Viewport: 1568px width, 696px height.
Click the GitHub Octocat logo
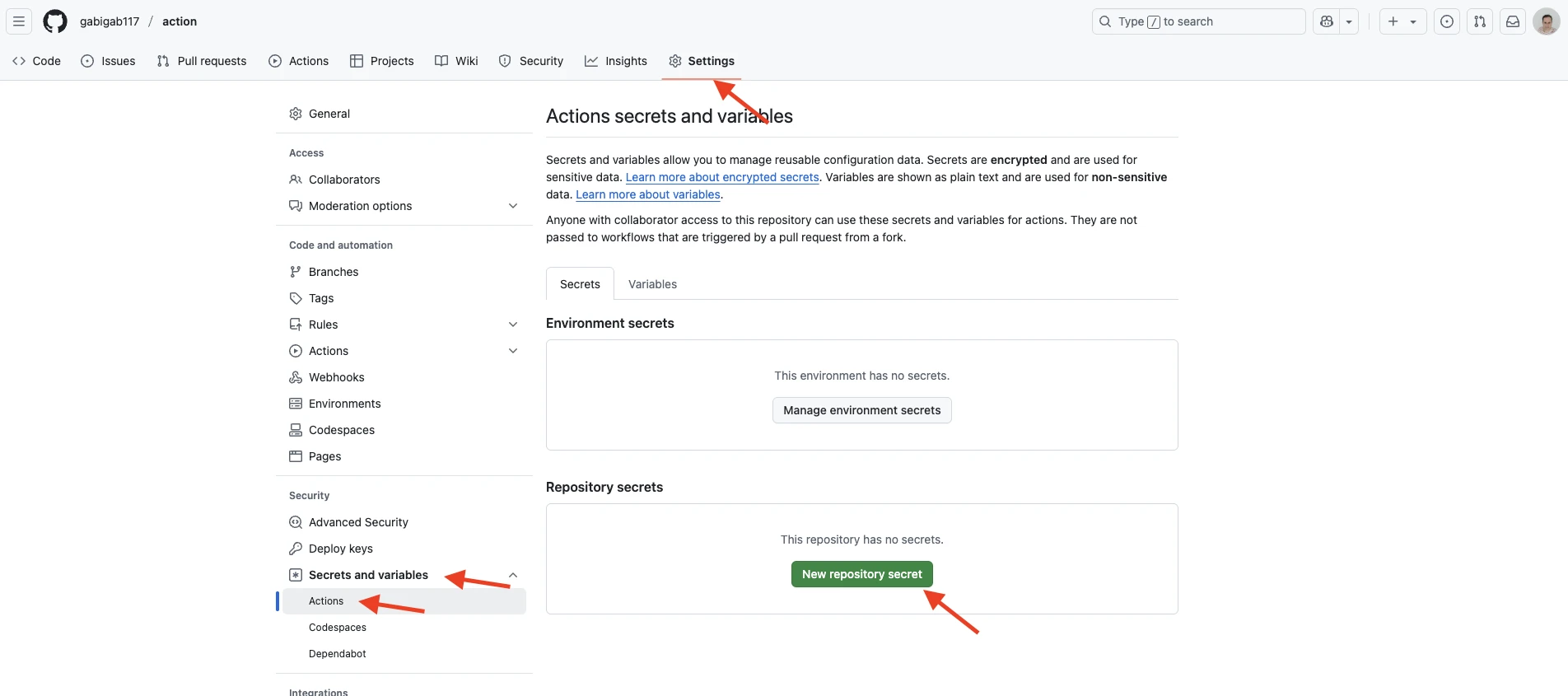55,21
